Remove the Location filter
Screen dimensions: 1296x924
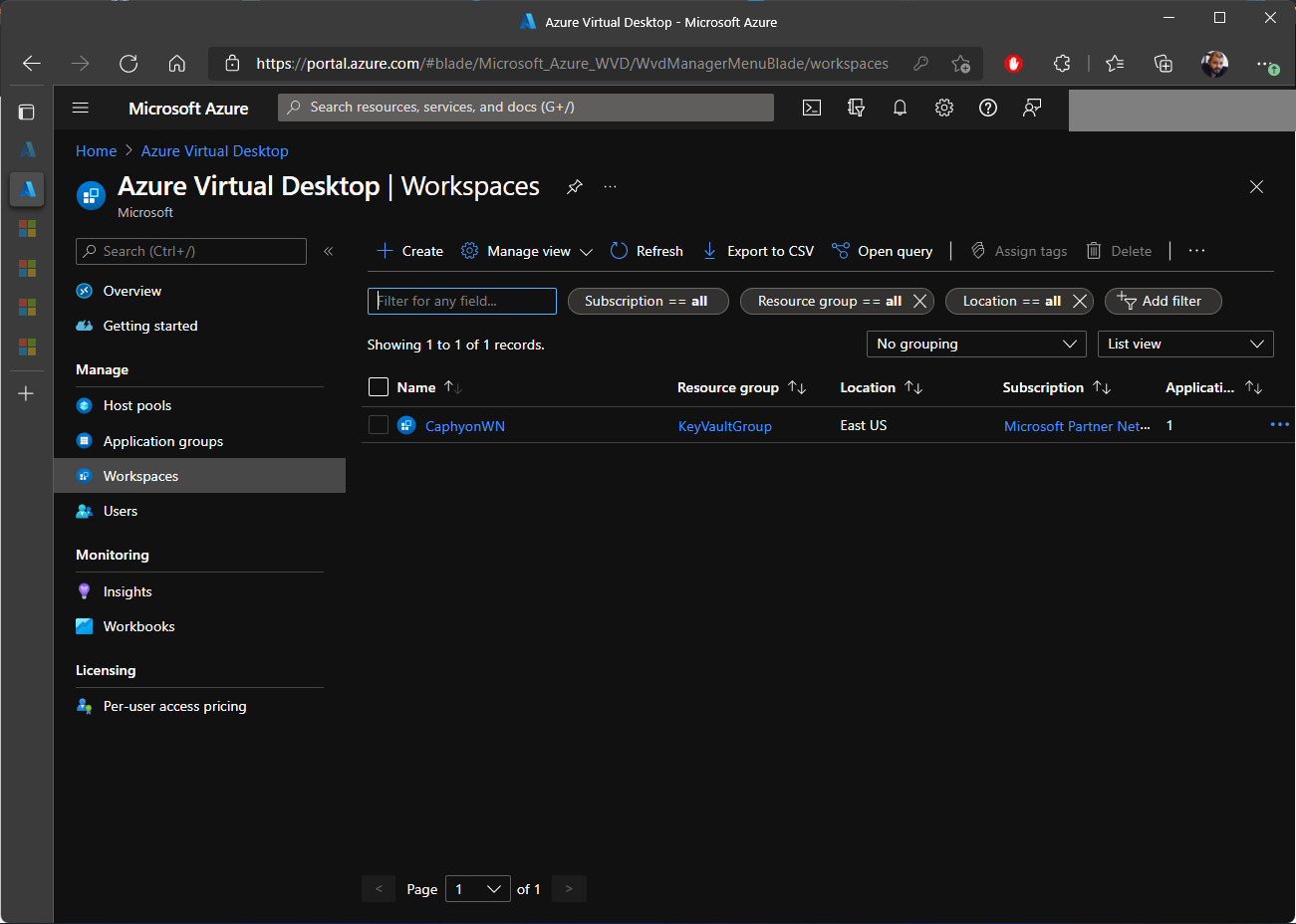1079,302
